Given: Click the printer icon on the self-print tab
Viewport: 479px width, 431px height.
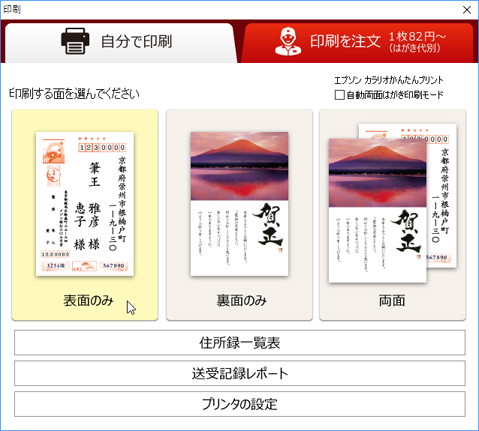Looking at the screenshot, I should pyautogui.click(x=75, y=41).
